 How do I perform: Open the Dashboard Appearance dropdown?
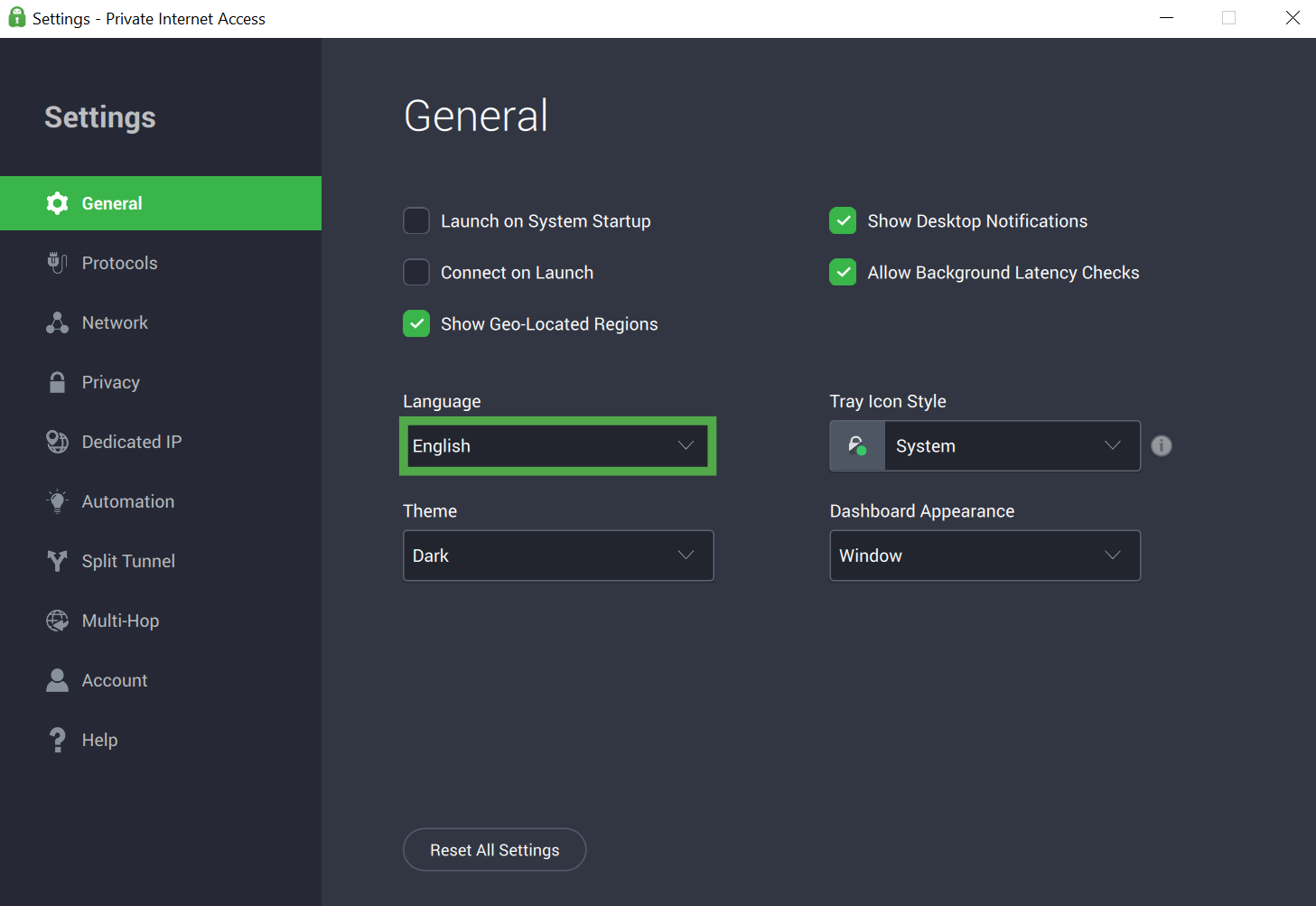point(985,556)
